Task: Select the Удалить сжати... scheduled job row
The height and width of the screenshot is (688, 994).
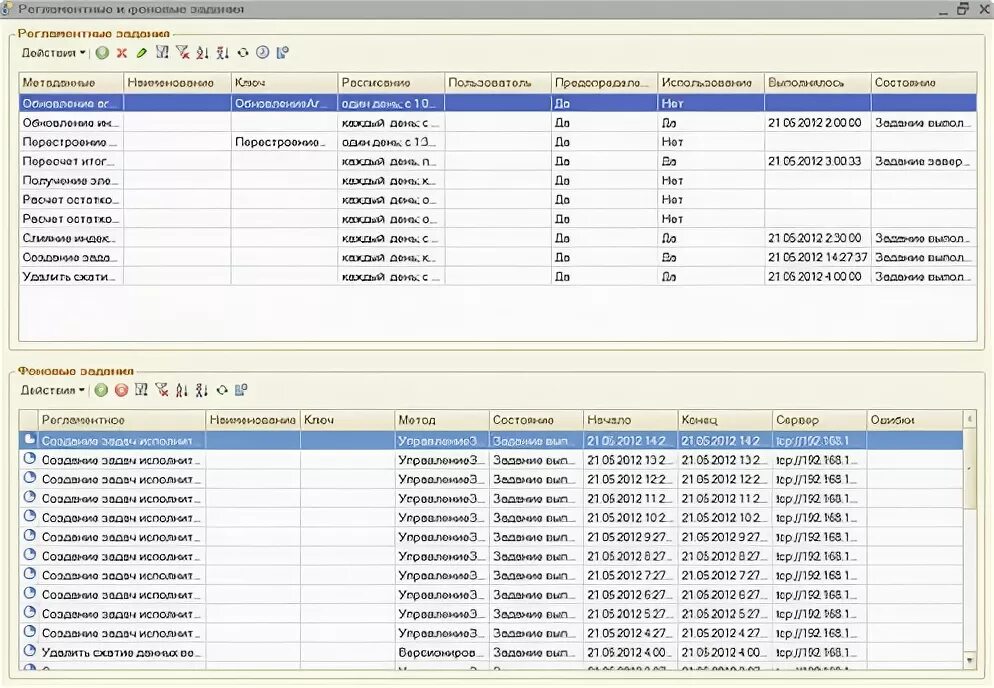Action: [498, 276]
